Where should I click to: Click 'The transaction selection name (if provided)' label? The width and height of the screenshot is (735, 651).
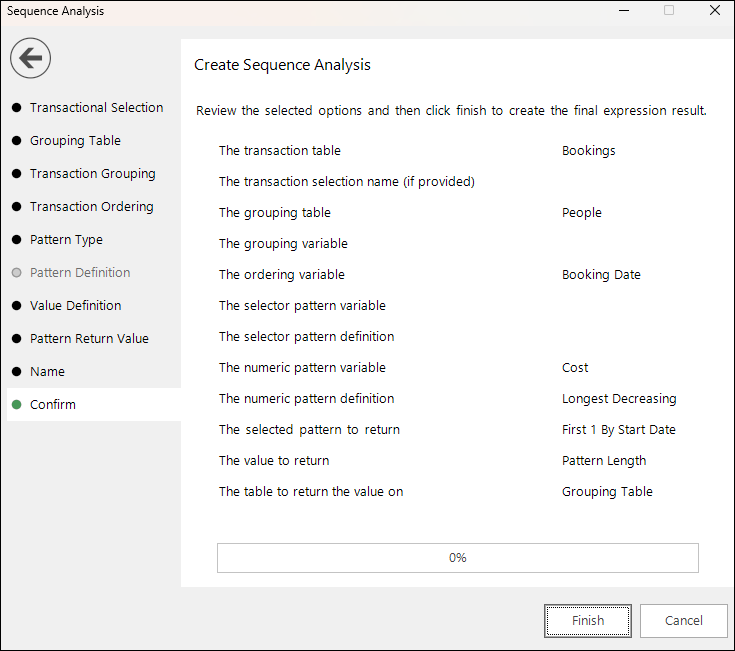(346, 182)
